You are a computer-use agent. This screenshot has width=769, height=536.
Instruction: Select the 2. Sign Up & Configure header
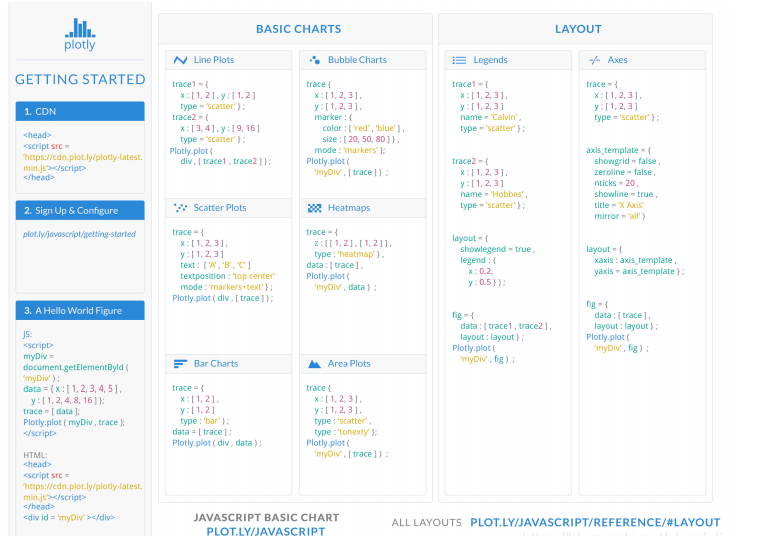click(x=80, y=210)
